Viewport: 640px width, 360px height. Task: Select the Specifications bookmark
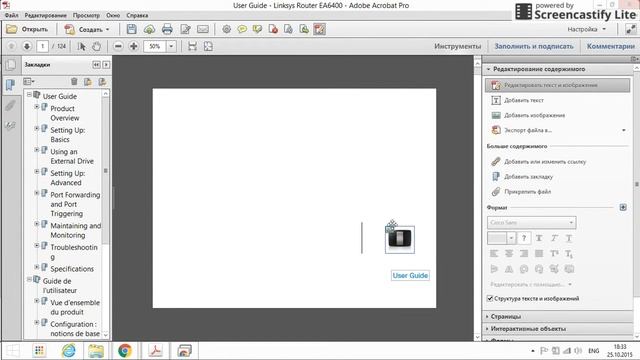click(72, 269)
